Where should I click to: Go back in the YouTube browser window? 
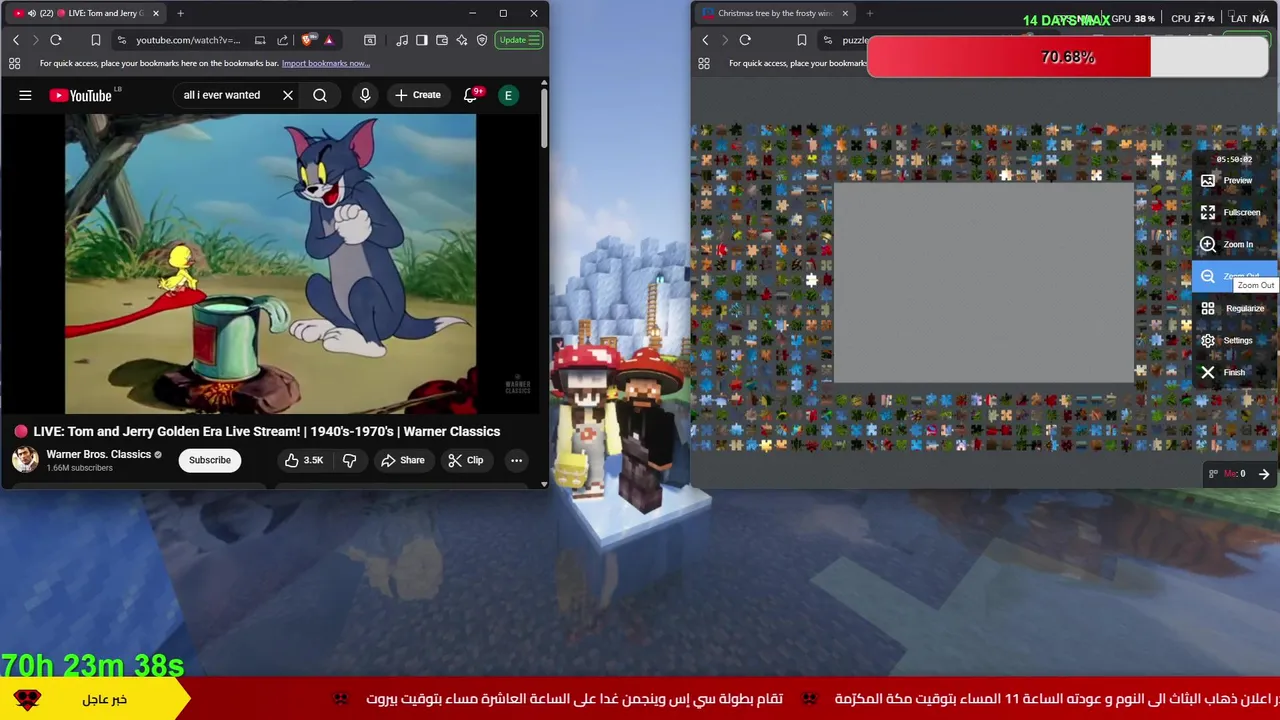[16, 40]
